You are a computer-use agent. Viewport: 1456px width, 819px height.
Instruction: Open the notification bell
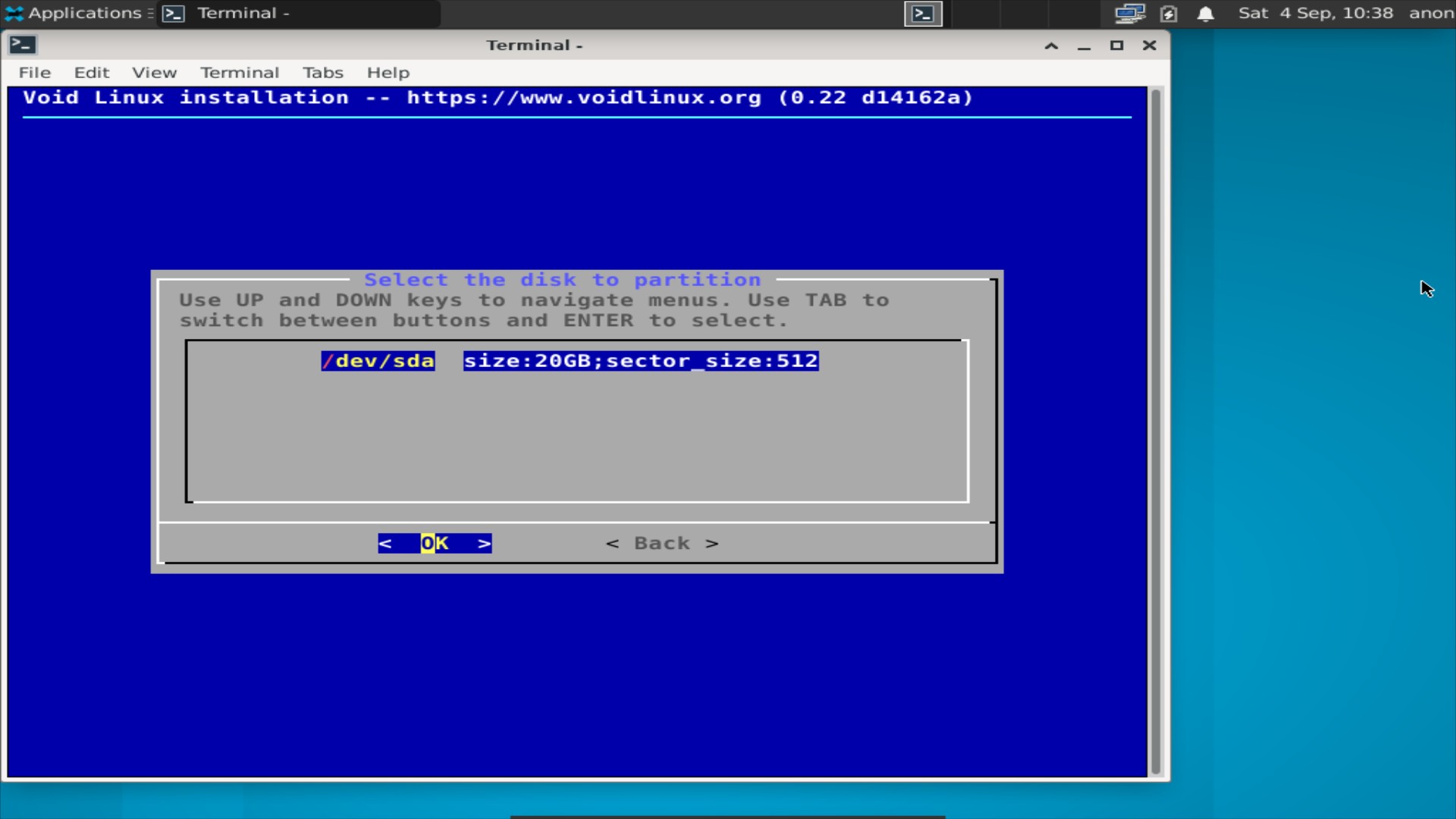click(1206, 14)
